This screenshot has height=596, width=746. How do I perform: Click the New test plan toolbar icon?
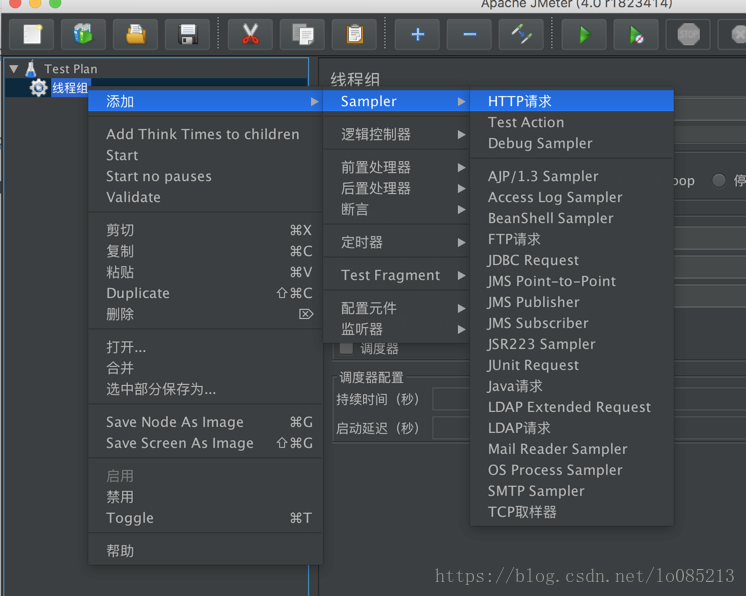point(31,34)
